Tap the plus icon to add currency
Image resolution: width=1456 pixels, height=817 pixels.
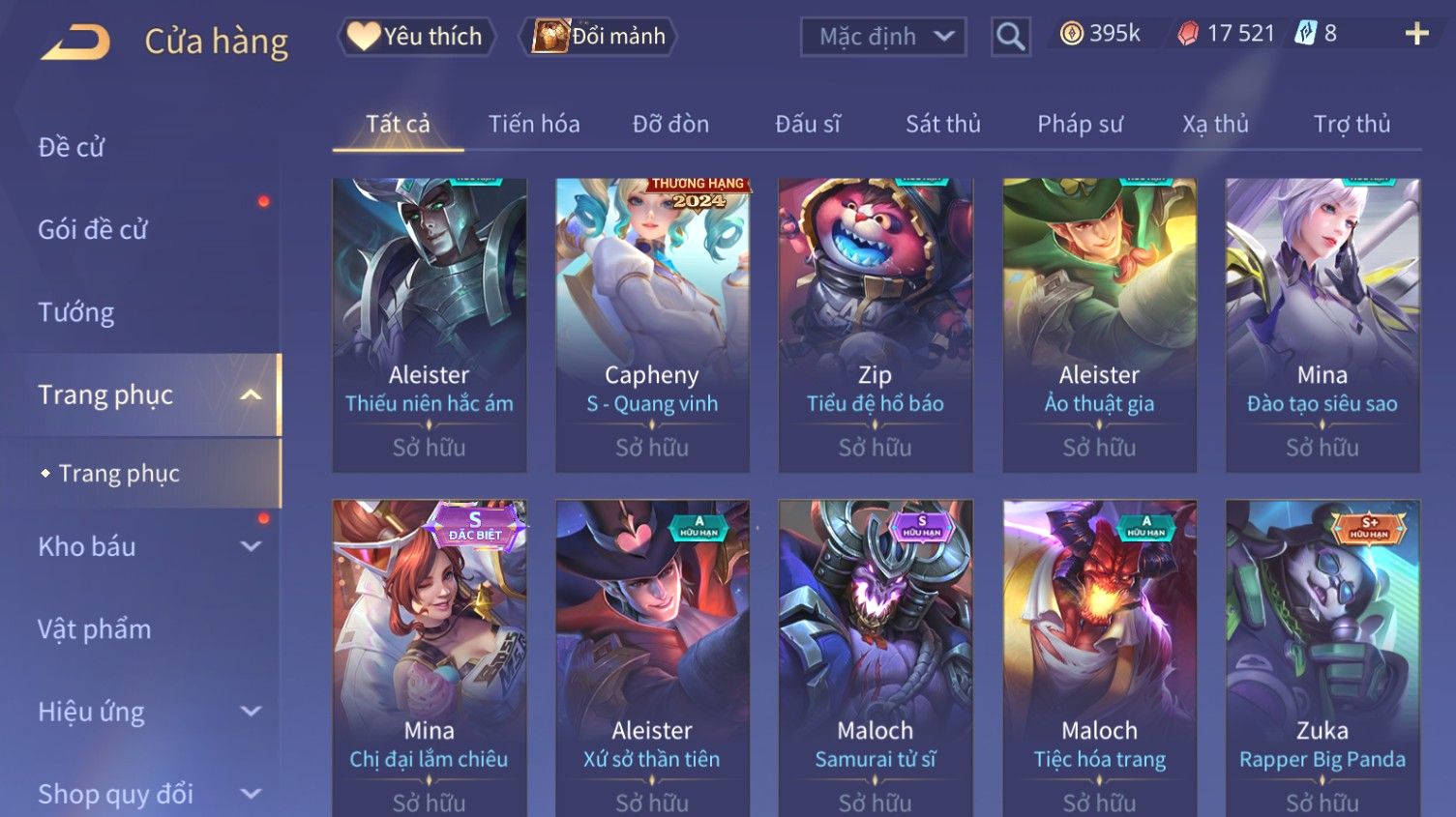tap(1416, 35)
